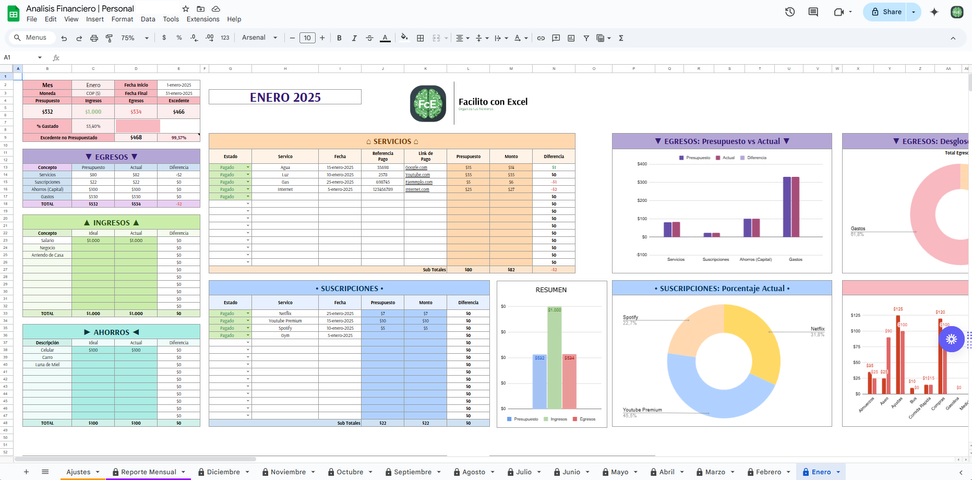Click the Print icon

click(94, 38)
